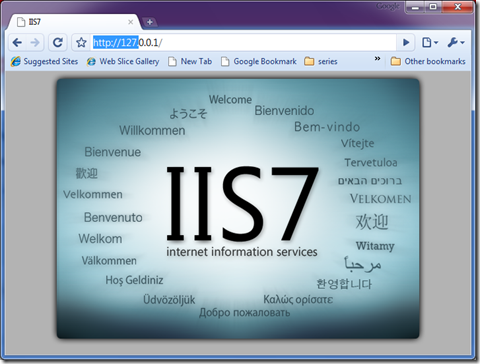Open the Google Bookmark bookmark
The width and height of the screenshot is (480, 364).
coord(259,61)
